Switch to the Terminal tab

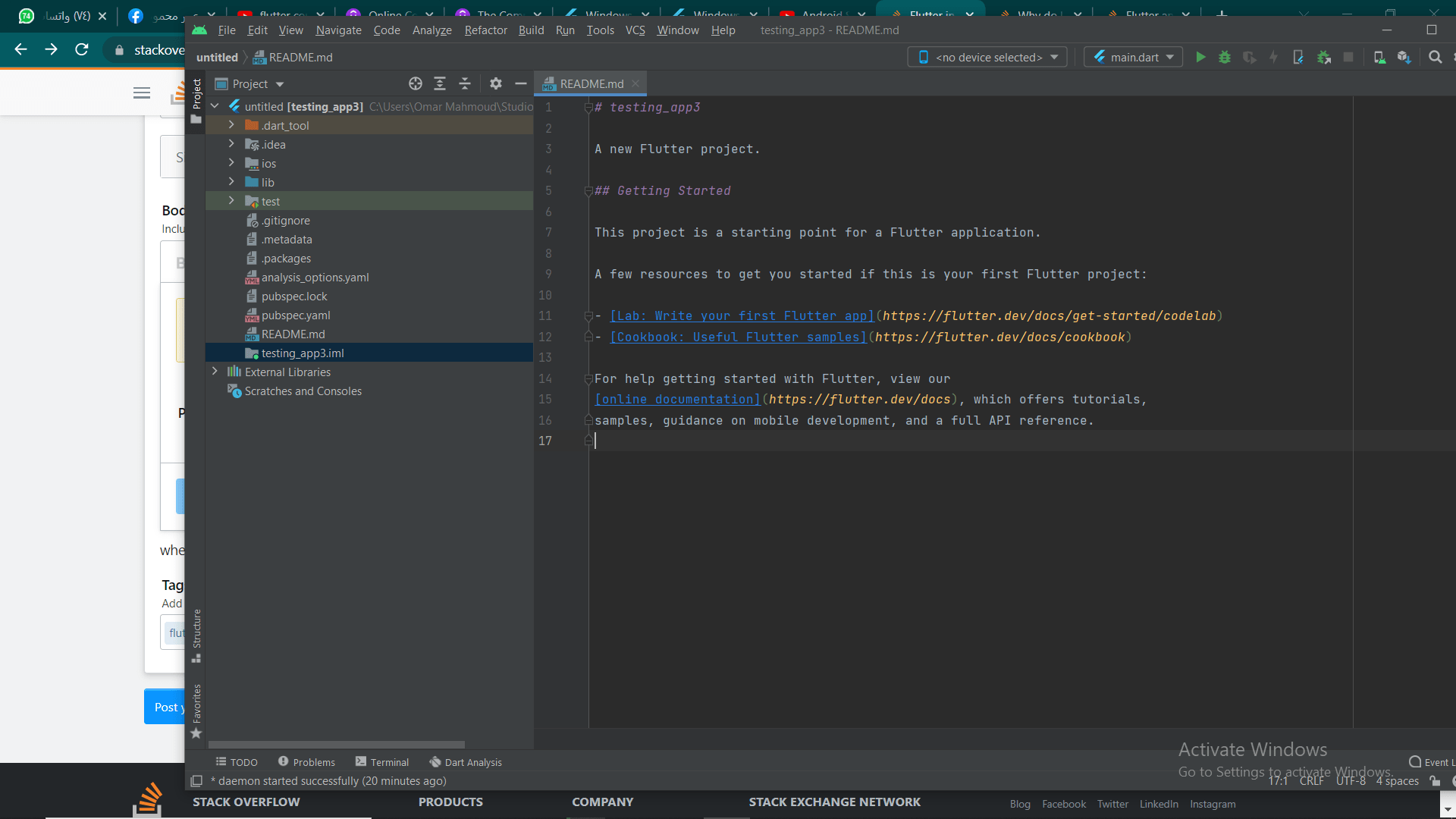click(382, 762)
